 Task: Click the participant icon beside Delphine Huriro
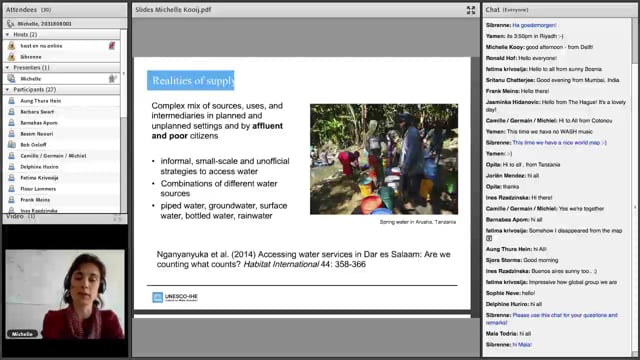click(11, 167)
